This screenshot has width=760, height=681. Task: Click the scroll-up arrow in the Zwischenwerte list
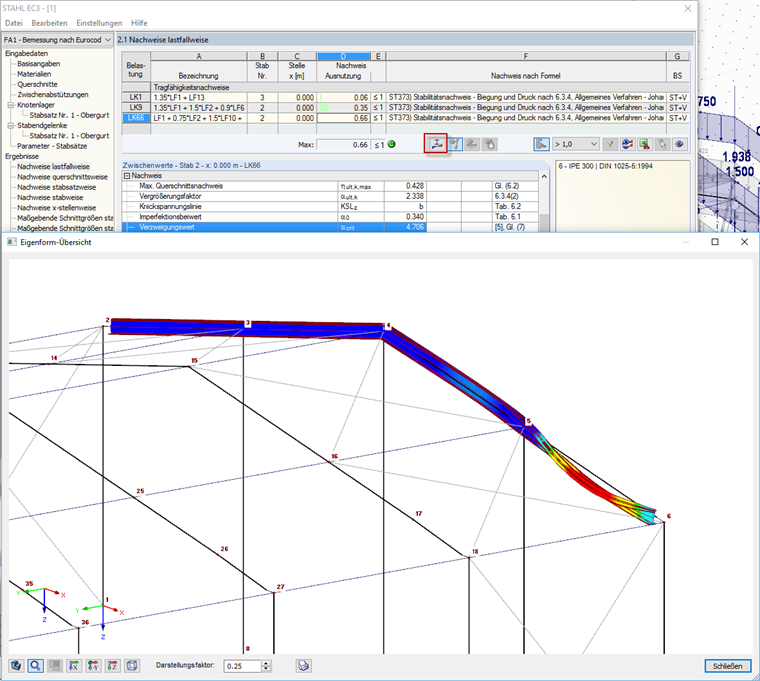point(544,176)
